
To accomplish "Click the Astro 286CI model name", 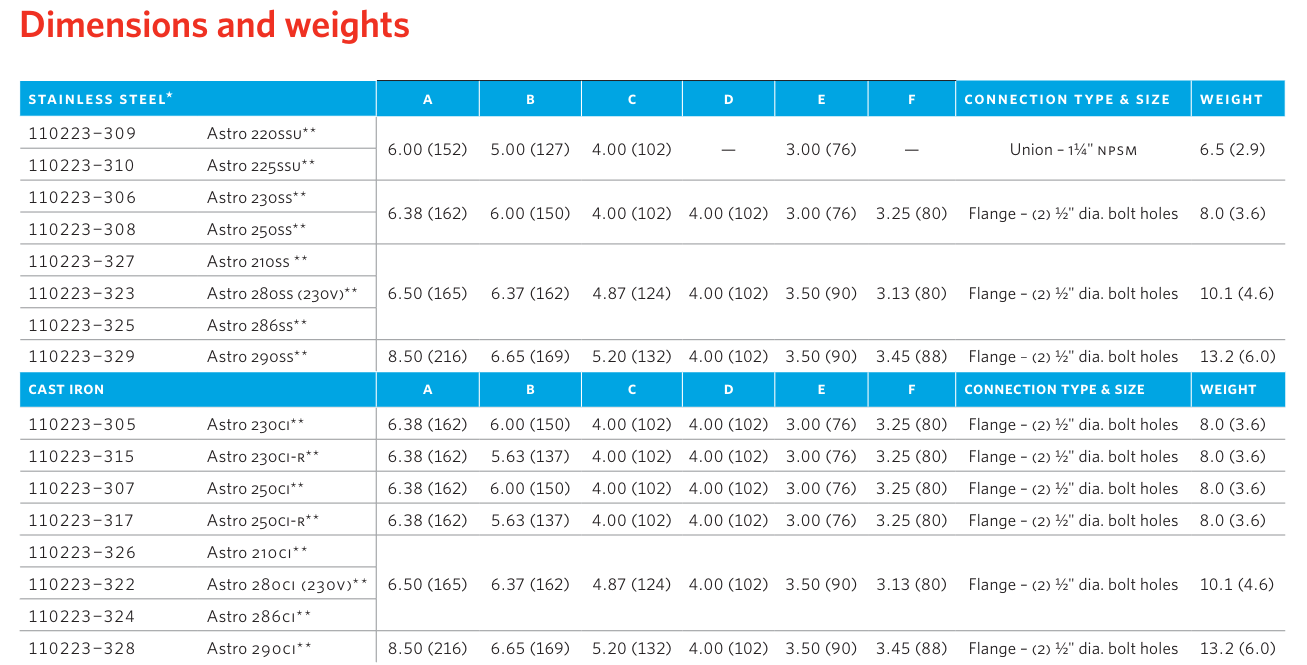I will point(259,616).
